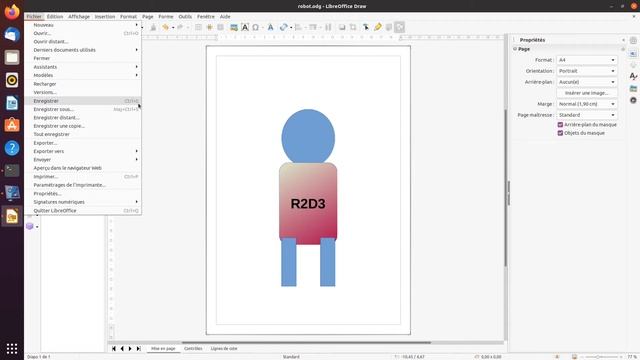Viewport: 640px width, 360px height.
Task: Open the Navigator compass deck icon
Action: tap(633, 100)
